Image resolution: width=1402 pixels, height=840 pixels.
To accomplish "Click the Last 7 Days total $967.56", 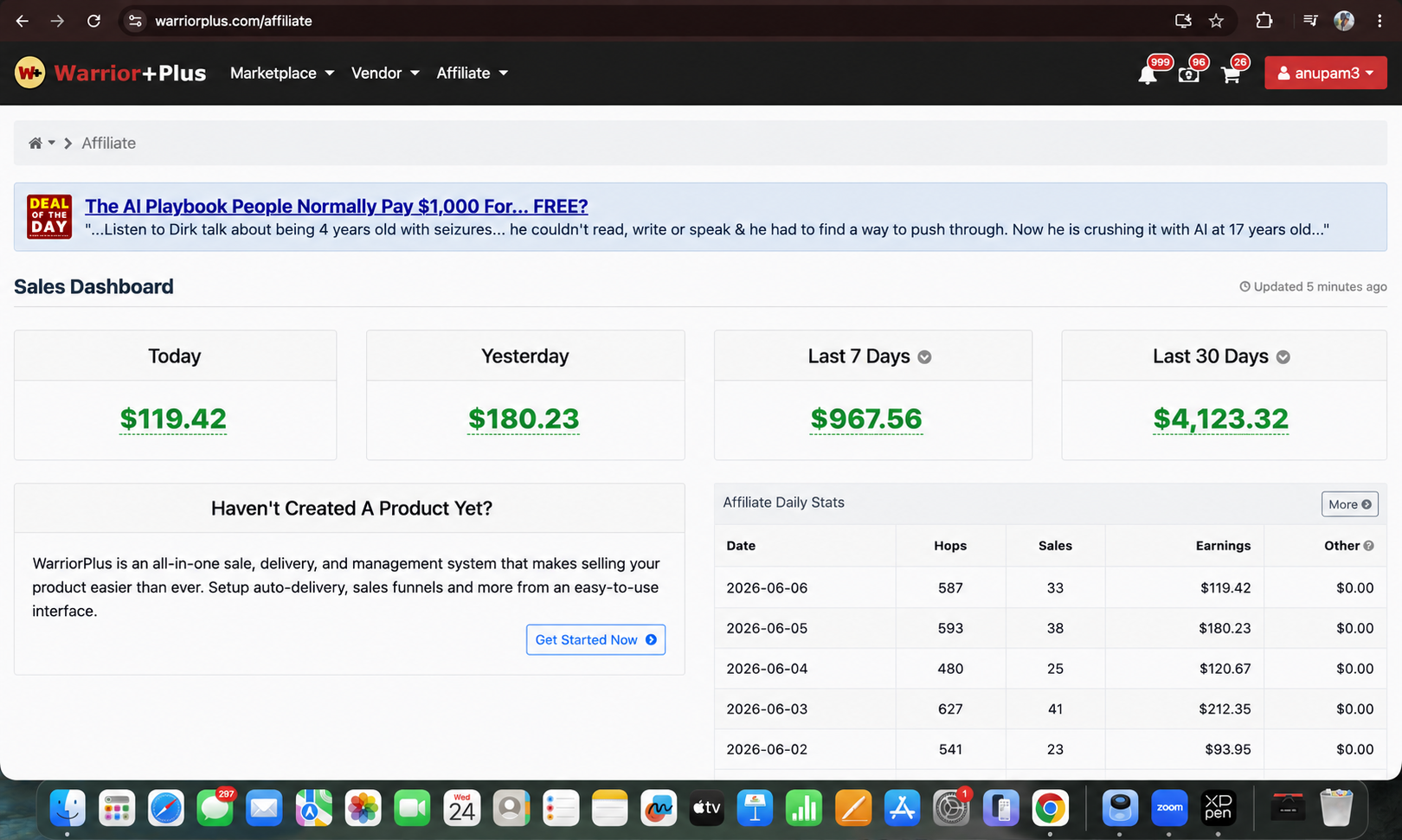I will (x=866, y=419).
